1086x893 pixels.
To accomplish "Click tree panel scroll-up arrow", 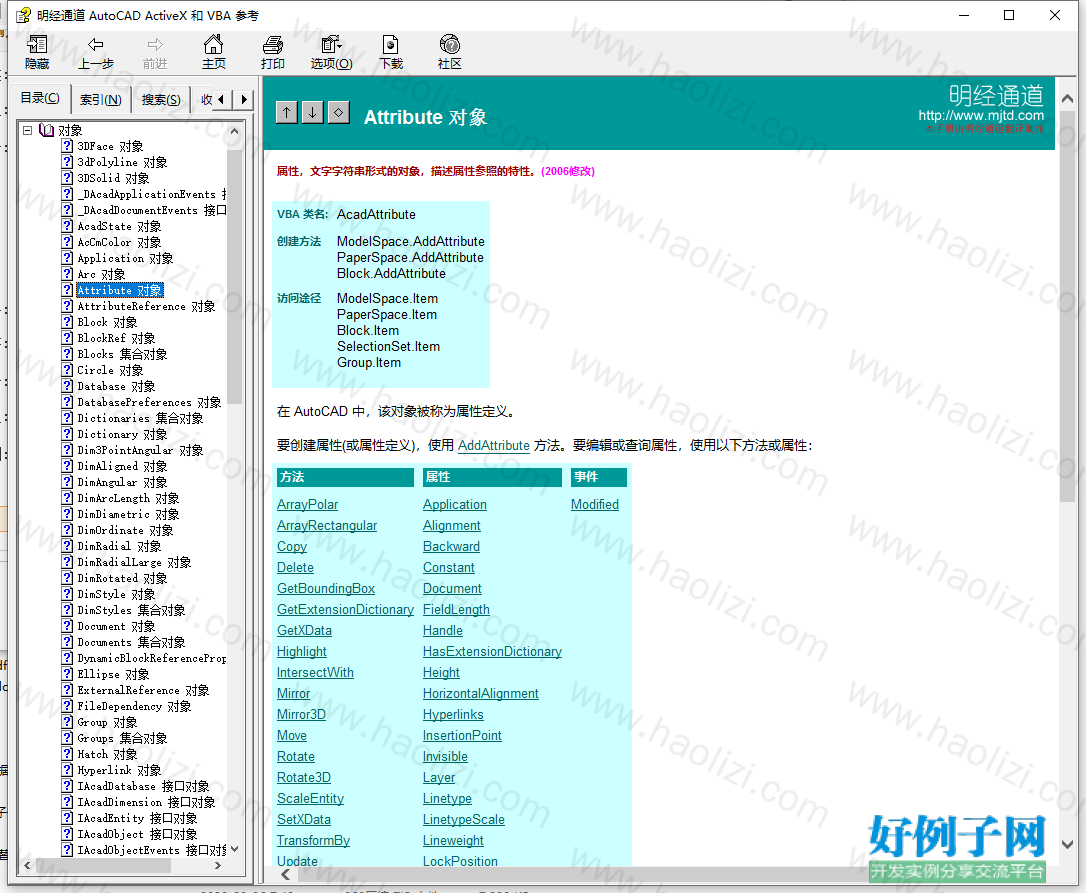I will (x=234, y=130).
